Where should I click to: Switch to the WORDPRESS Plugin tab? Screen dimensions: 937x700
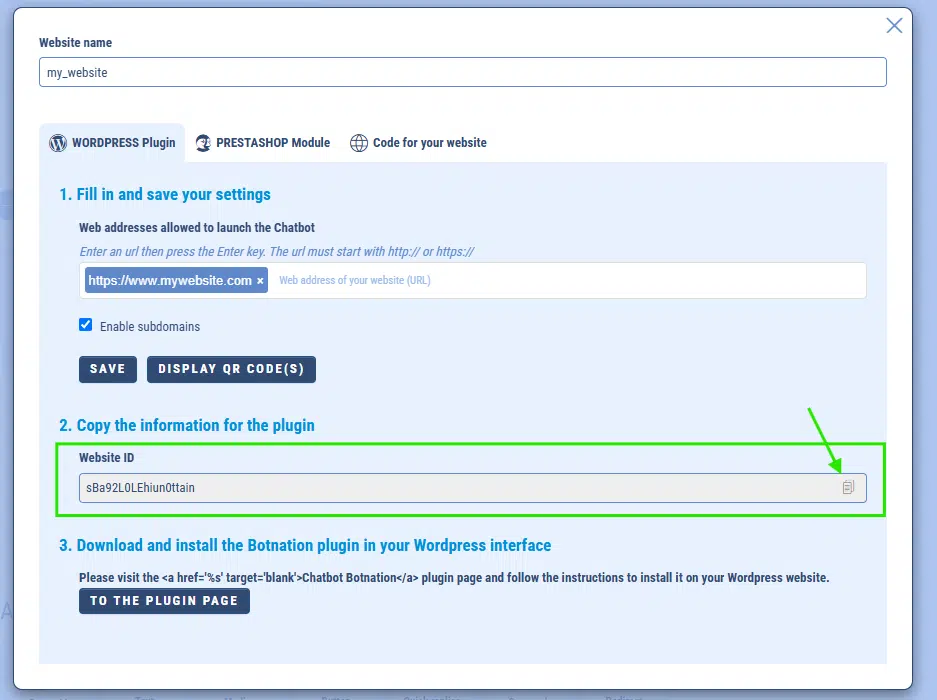[x=113, y=143]
